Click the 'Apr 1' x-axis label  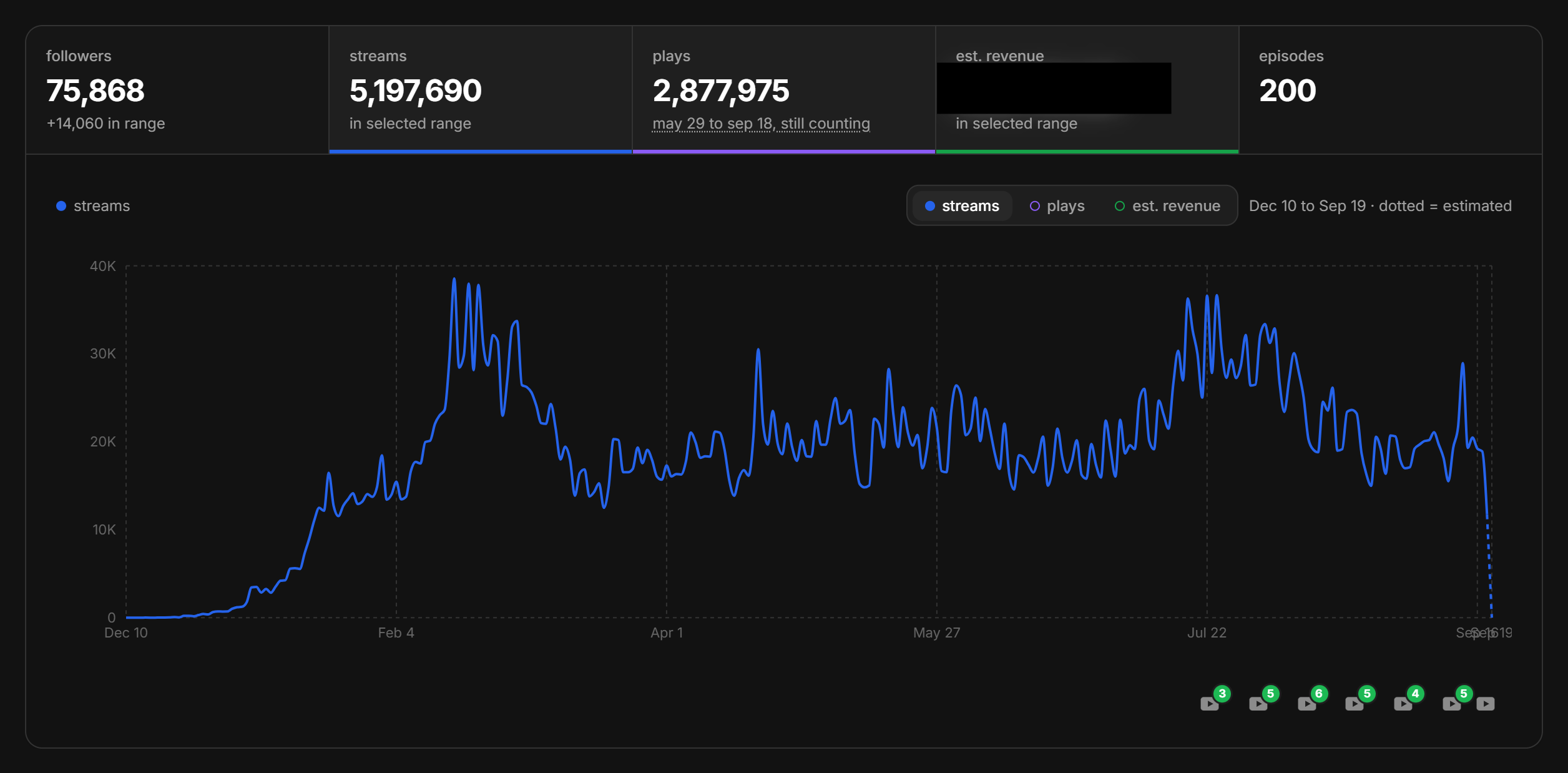(x=667, y=633)
